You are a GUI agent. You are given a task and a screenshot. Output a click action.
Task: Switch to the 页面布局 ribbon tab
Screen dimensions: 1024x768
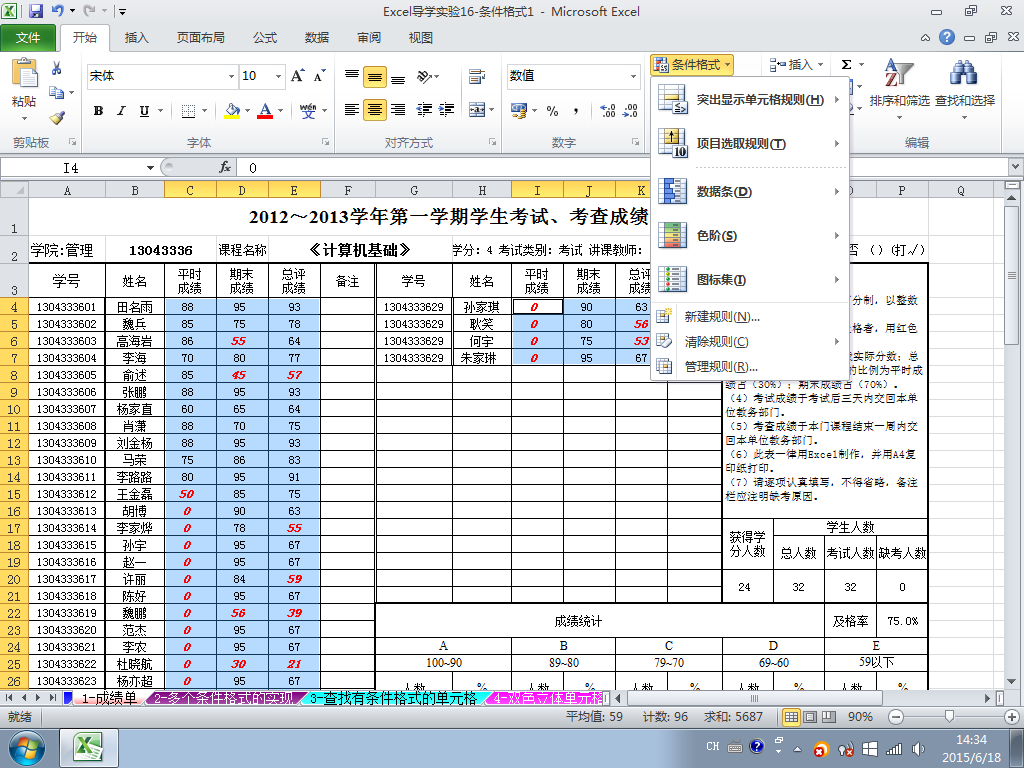pyautogui.click(x=200, y=38)
